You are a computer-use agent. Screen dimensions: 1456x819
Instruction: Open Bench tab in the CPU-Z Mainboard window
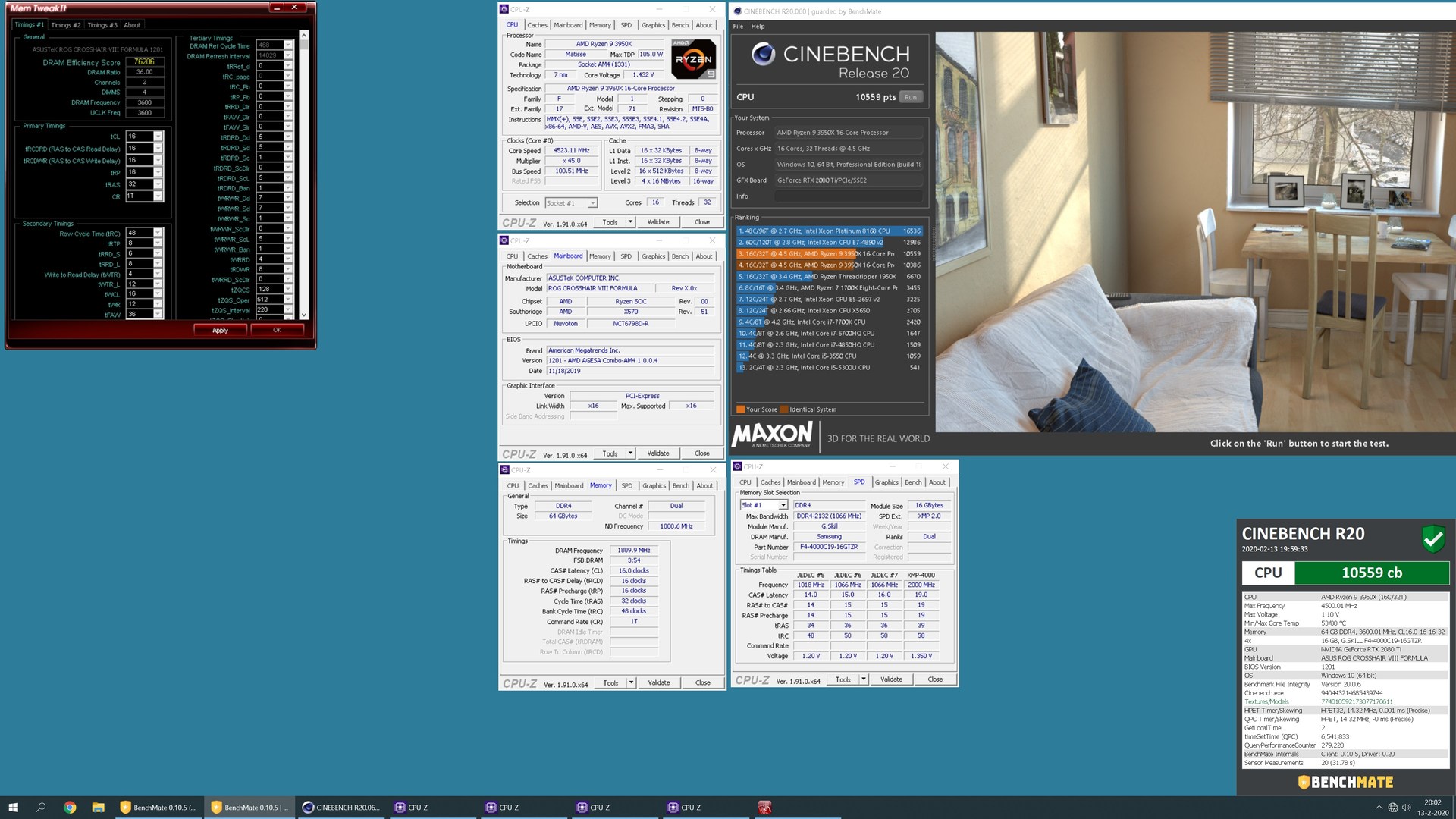[x=680, y=256]
